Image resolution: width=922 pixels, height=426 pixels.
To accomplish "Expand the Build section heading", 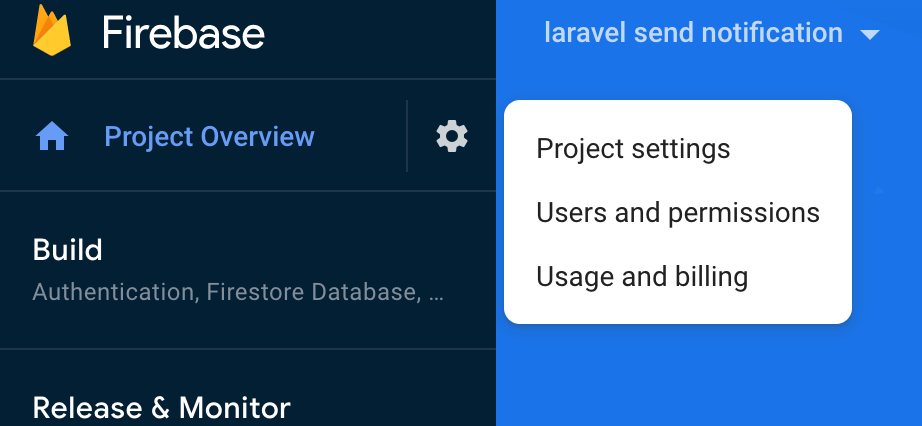I will point(68,250).
